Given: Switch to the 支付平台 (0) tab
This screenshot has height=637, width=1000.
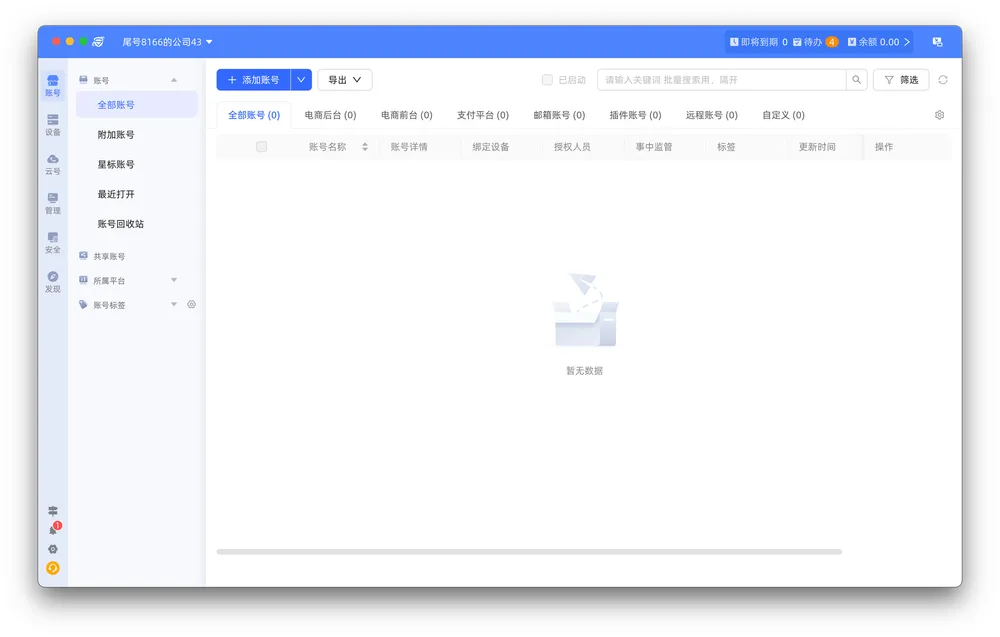Looking at the screenshot, I should pos(482,115).
